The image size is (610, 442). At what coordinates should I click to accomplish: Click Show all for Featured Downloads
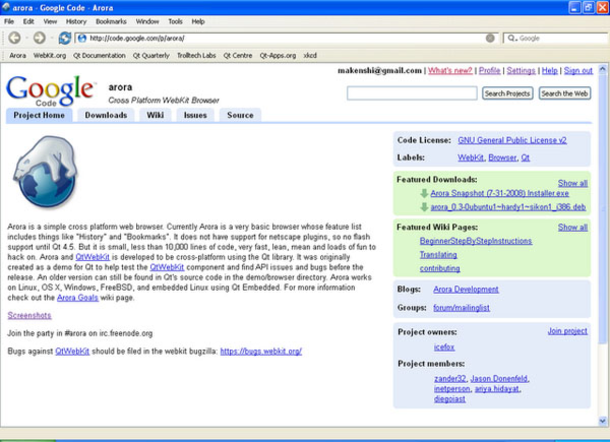(x=573, y=183)
